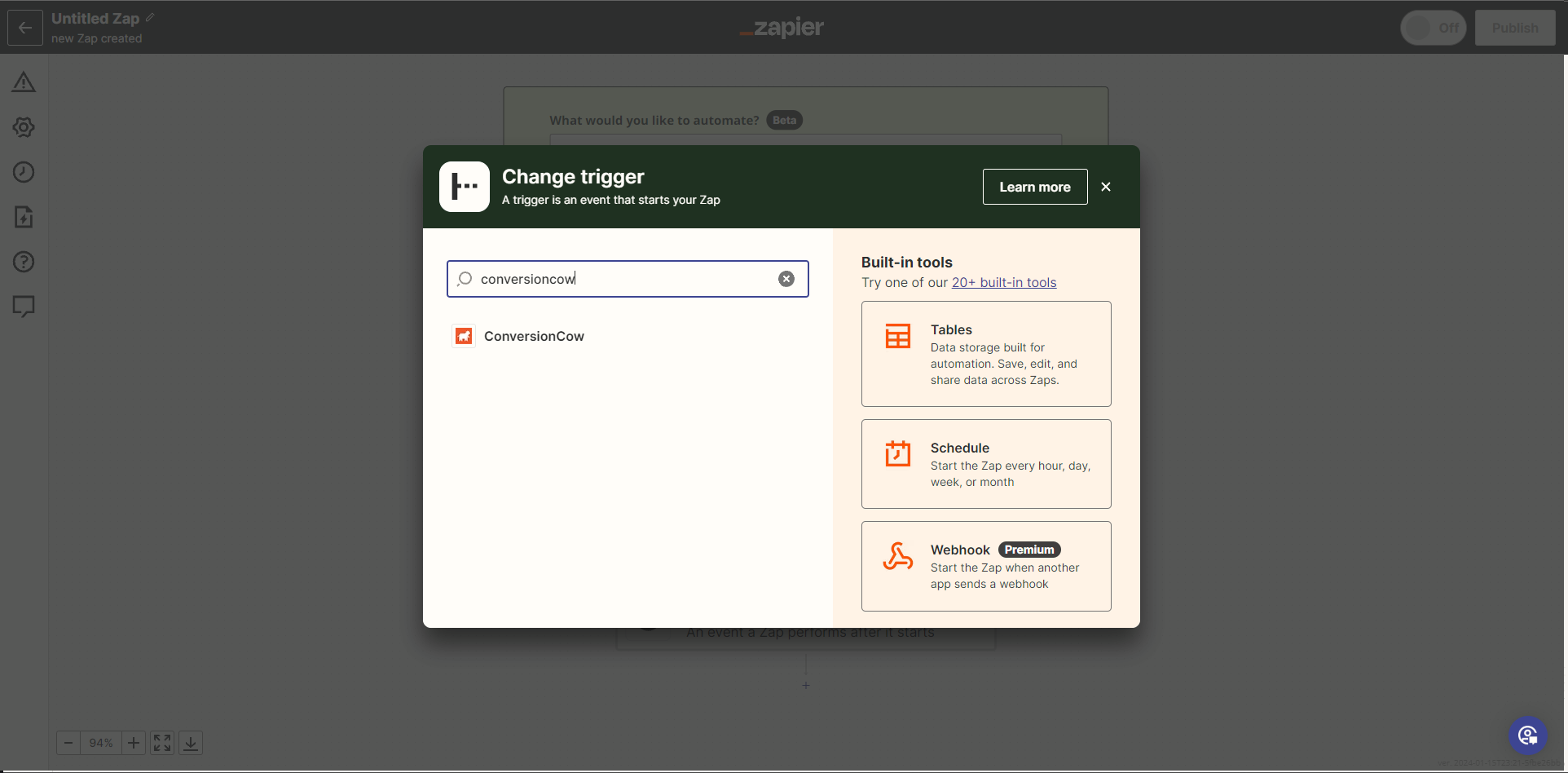This screenshot has height=773, width=1568.
Task: Click the fit-to-view icon
Action: [162, 743]
